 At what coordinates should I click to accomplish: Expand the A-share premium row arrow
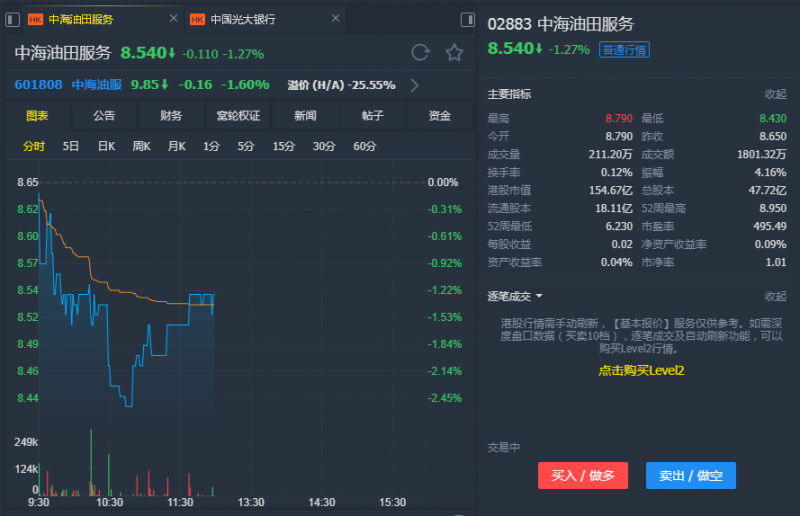pos(414,85)
